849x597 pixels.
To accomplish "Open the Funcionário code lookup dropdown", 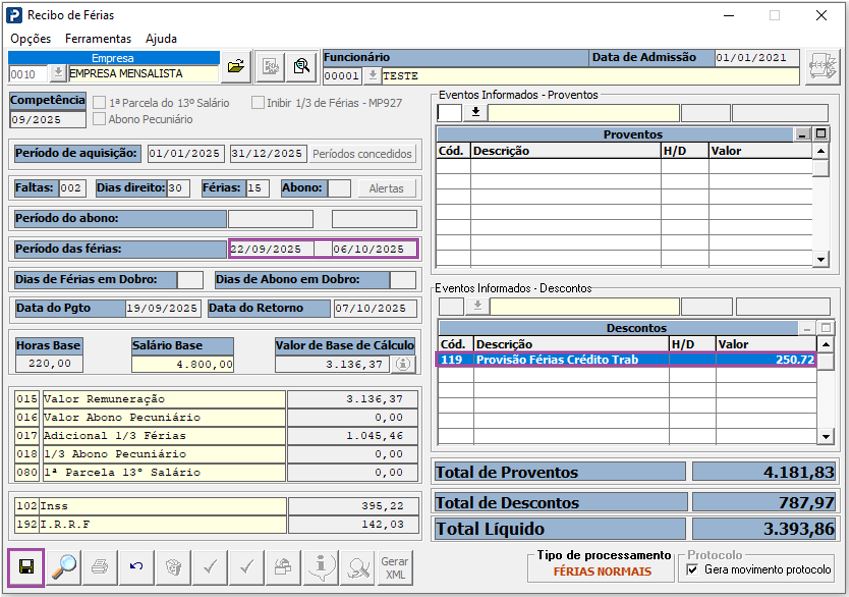I will 373,75.
